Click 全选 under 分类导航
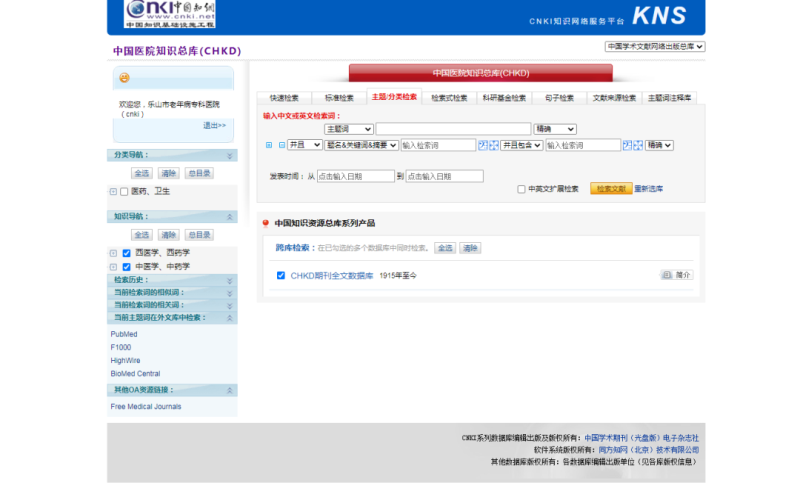 pyautogui.click(x=141, y=173)
